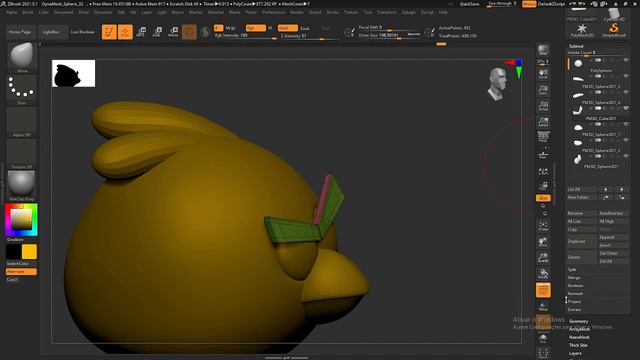Expand the Project section
This screenshot has height=360, width=640.
click(574, 302)
